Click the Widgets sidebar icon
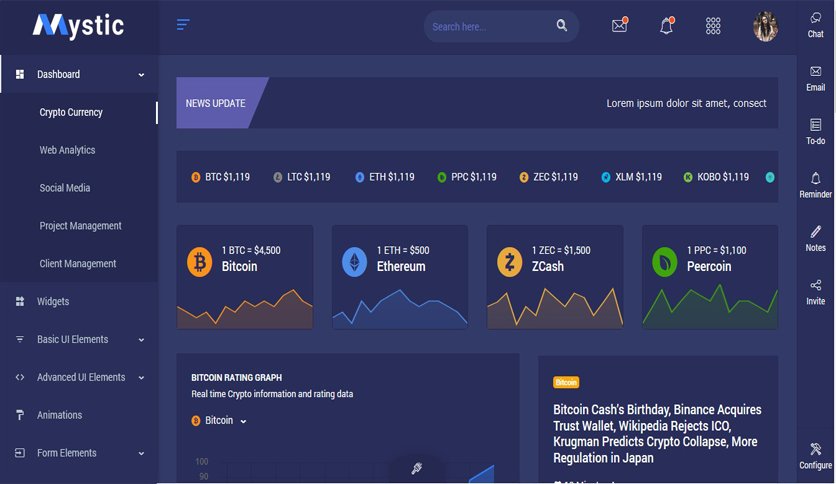The image size is (836, 484). (x=20, y=301)
